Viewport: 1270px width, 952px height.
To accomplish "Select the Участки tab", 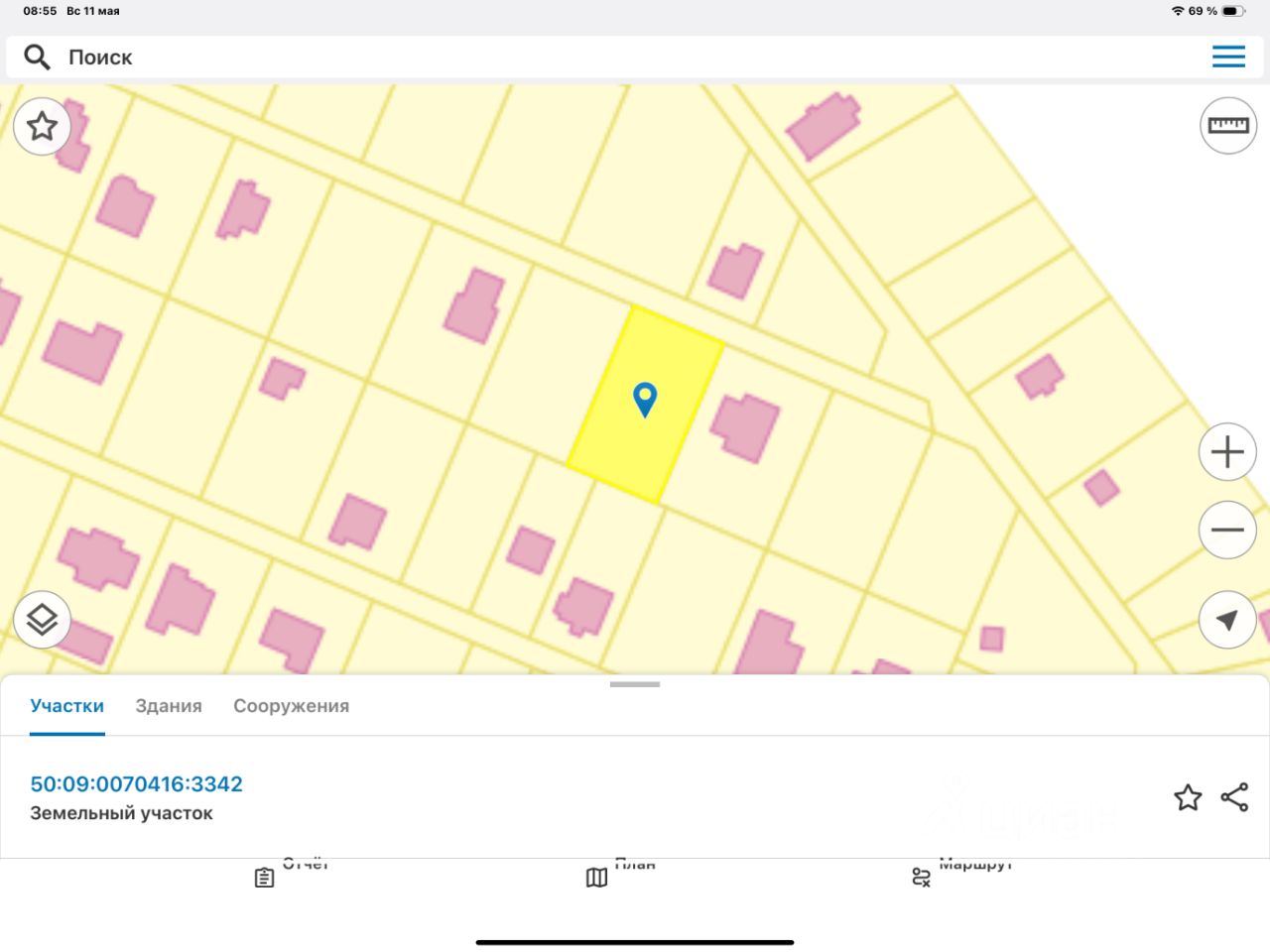I will [66, 706].
